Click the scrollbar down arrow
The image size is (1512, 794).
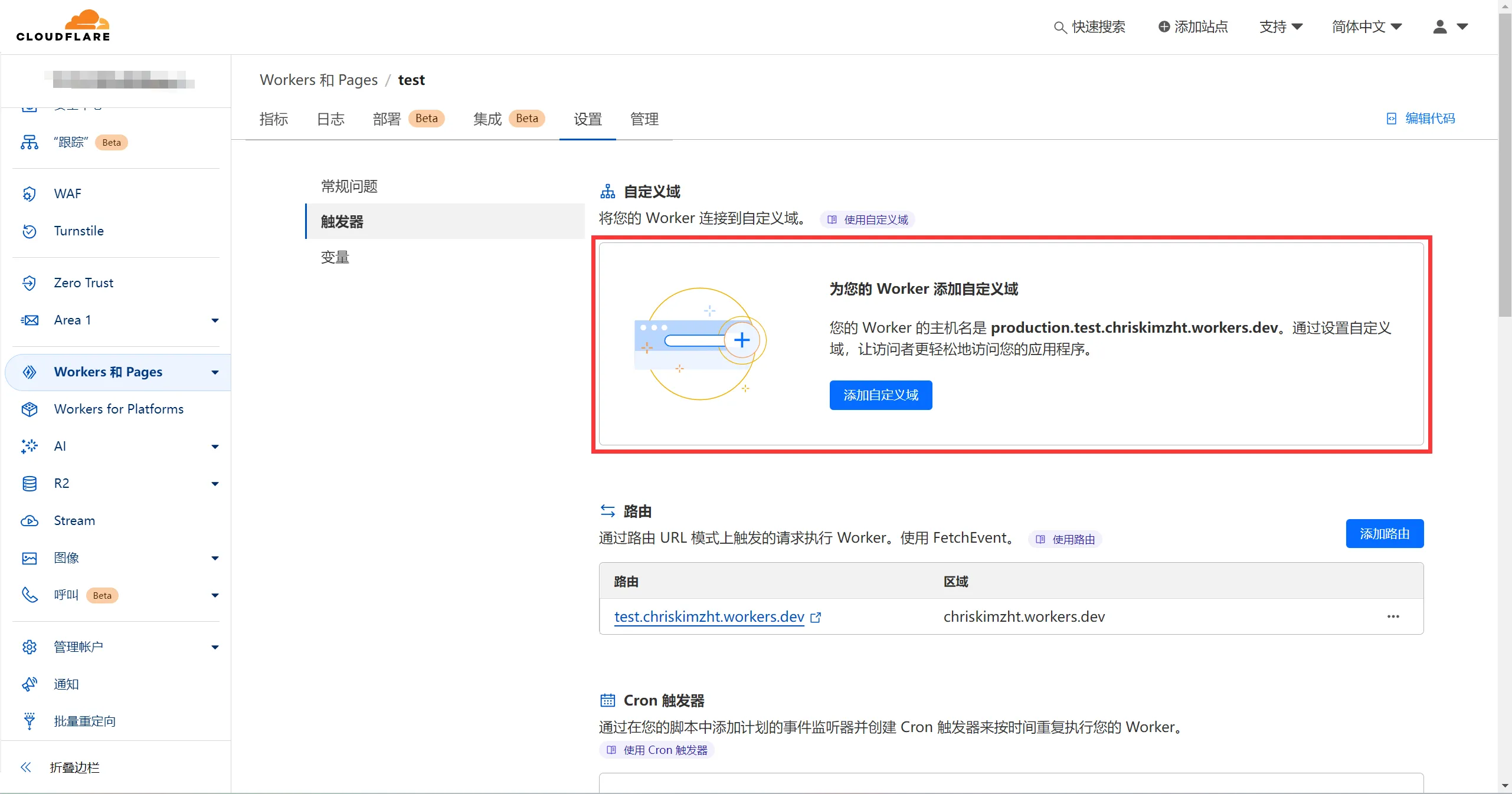1505,786
